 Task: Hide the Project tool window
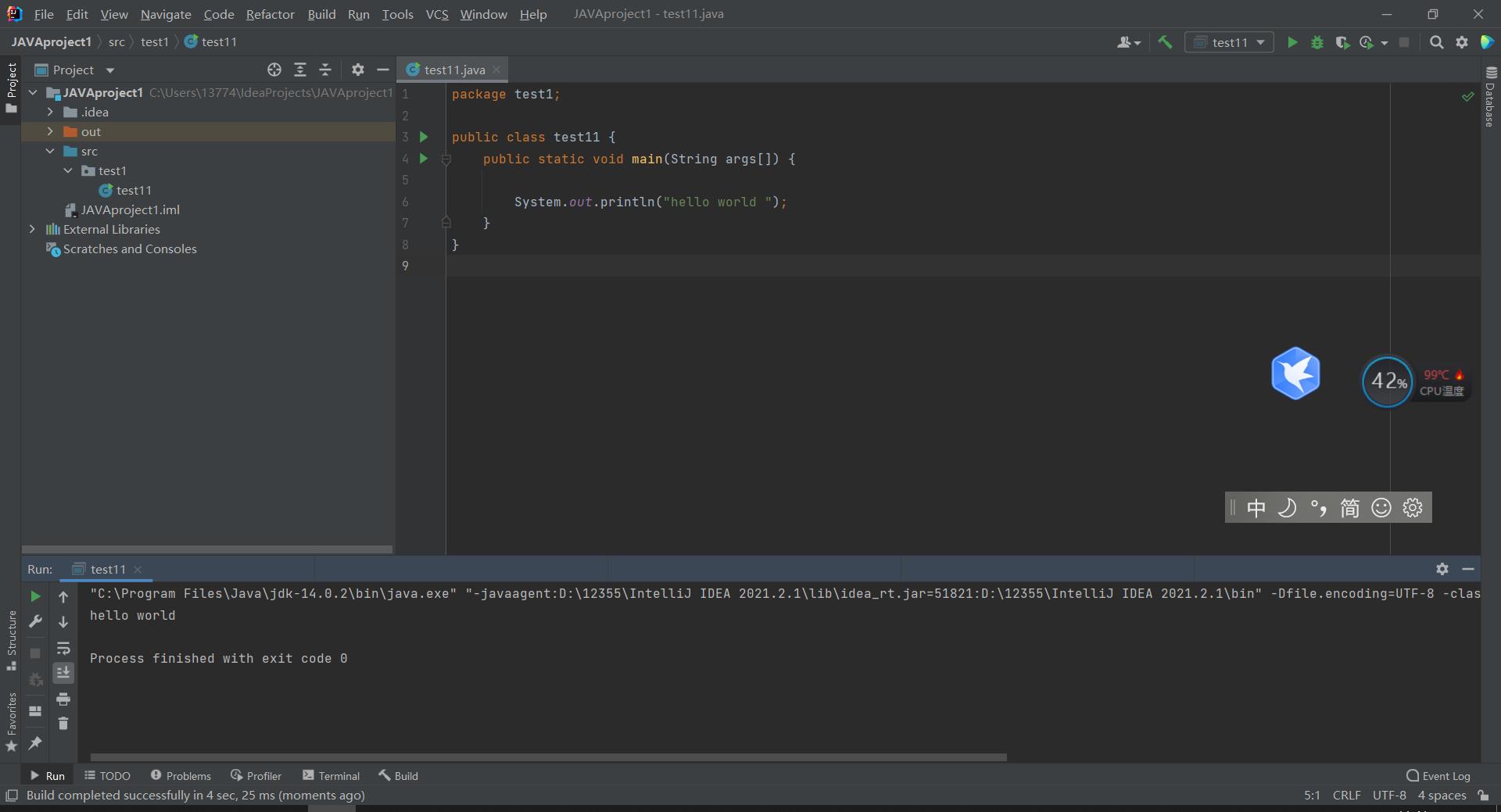pyautogui.click(x=383, y=70)
